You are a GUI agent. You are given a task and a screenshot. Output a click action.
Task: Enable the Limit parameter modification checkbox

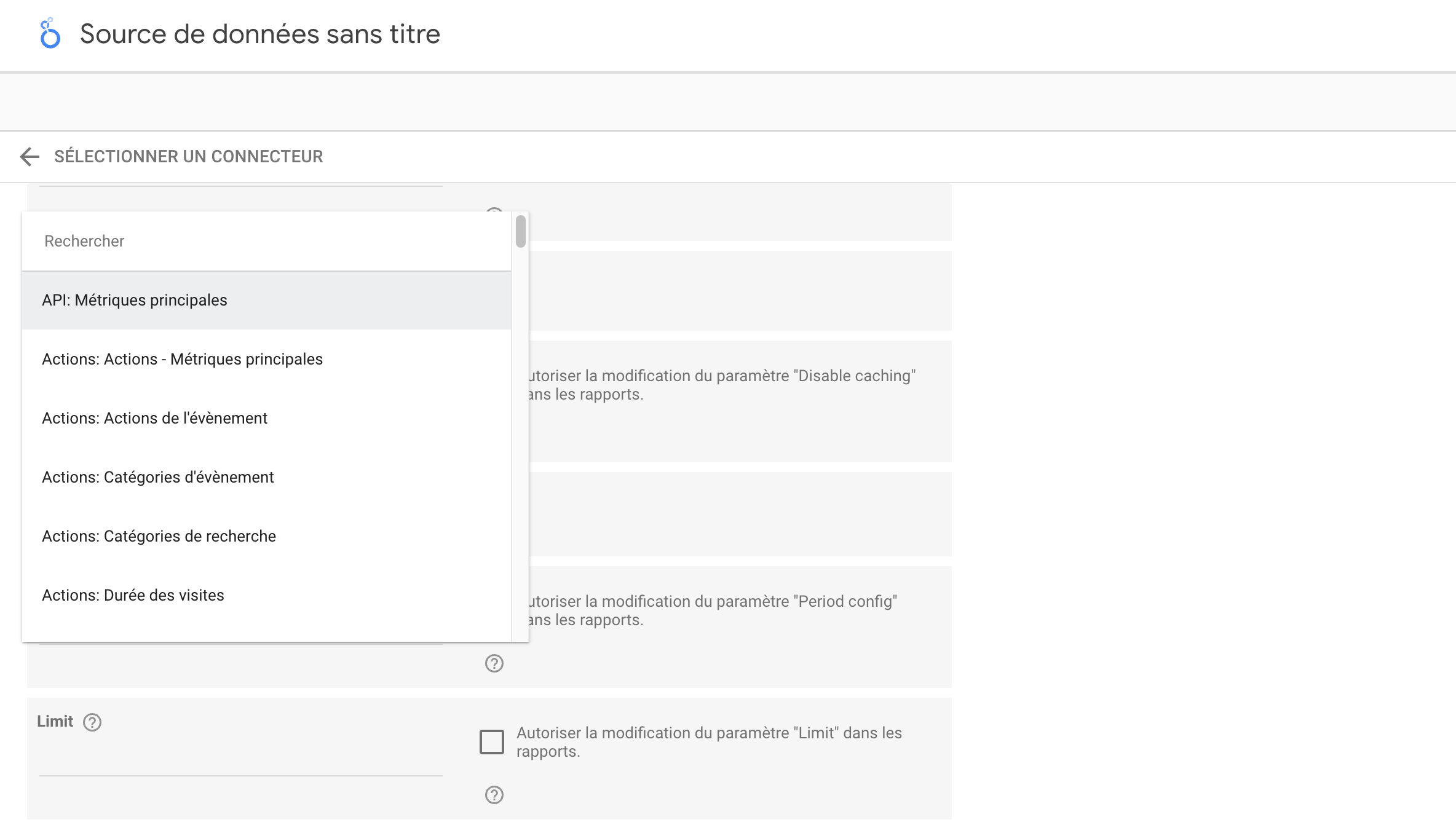pyautogui.click(x=492, y=742)
